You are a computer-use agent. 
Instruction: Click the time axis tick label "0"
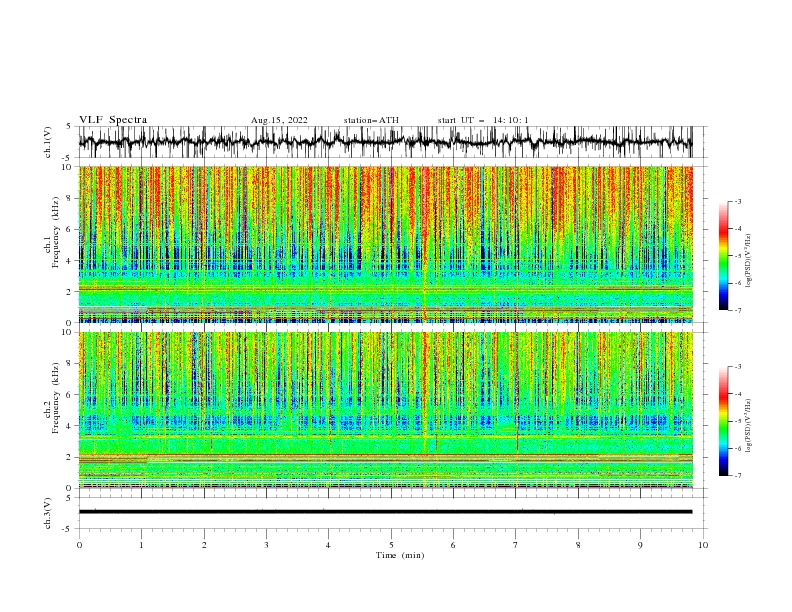(x=79, y=545)
